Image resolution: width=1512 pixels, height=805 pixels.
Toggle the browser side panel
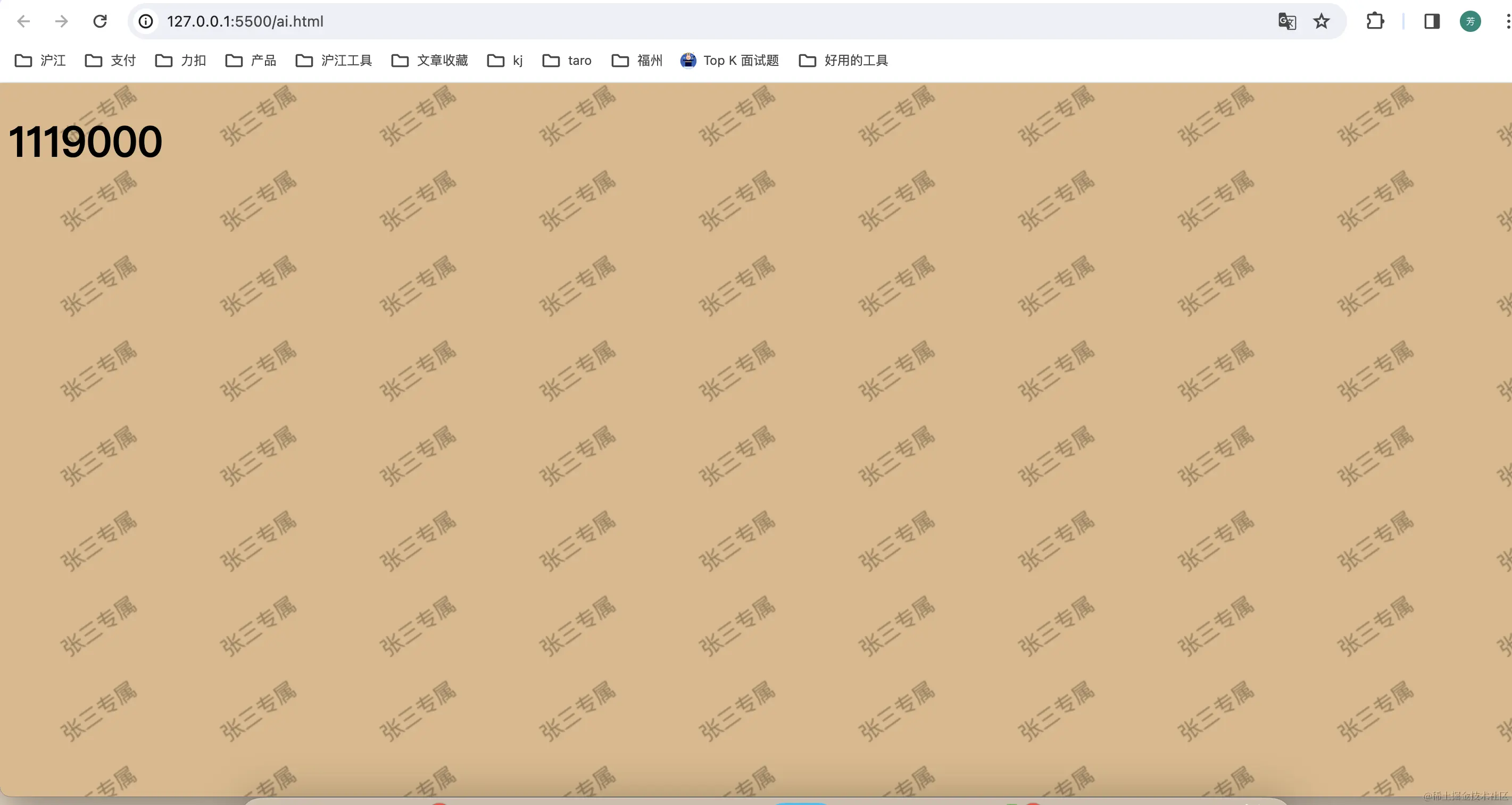click(x=1432, y=22)
